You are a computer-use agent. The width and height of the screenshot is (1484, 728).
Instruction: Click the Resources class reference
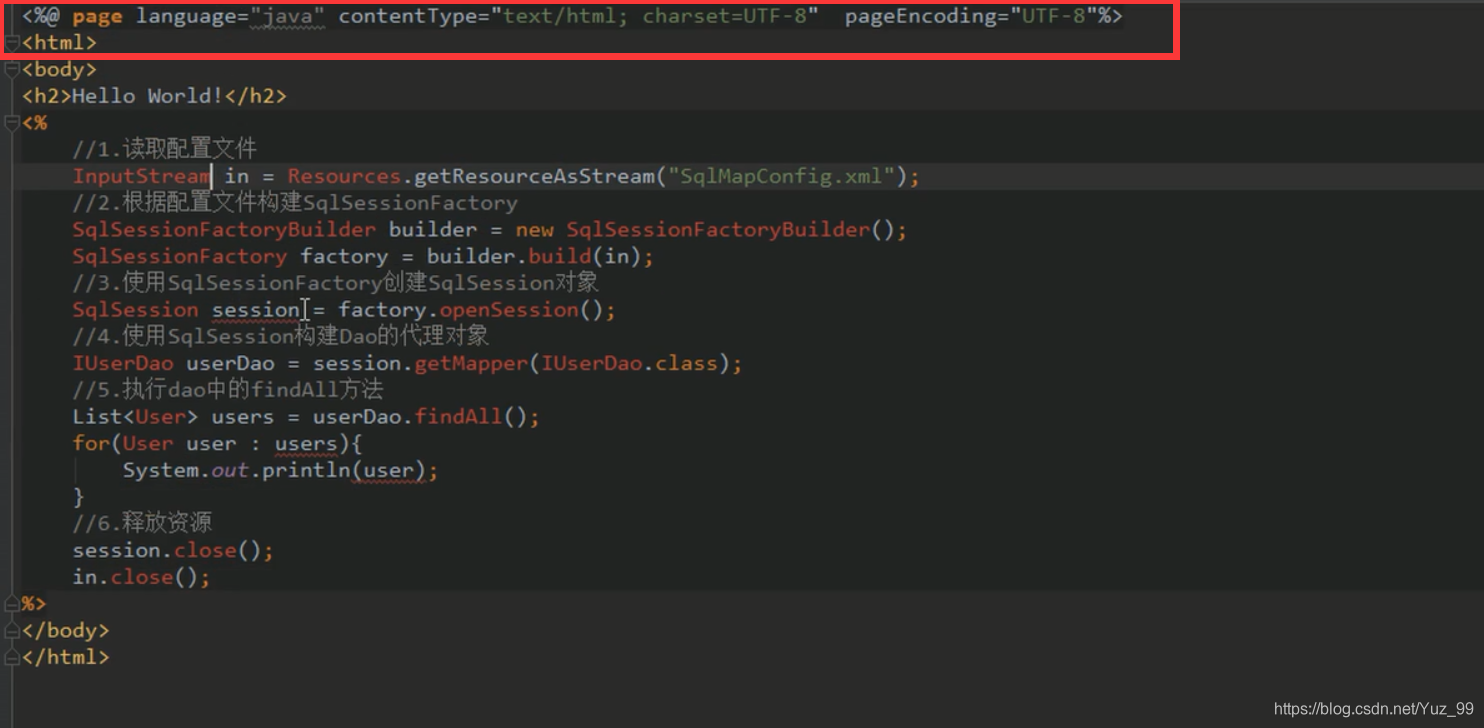pyautogui.click(x=344, y=176)
